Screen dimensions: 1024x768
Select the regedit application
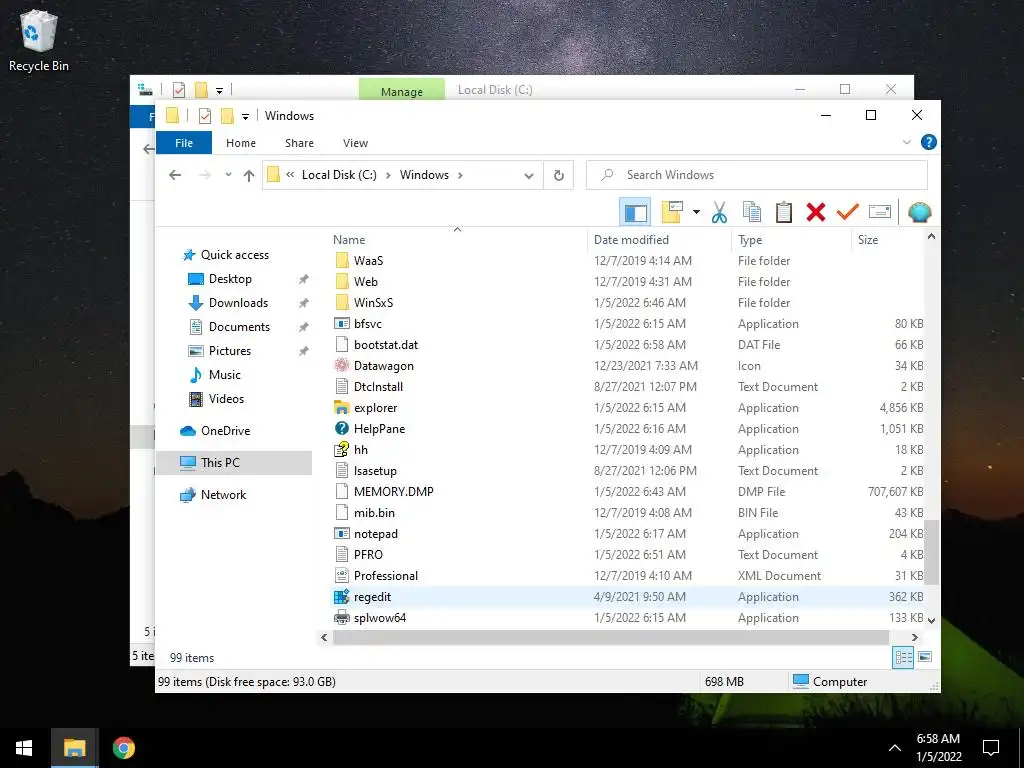pyautogui.click(x=372, y=597)
